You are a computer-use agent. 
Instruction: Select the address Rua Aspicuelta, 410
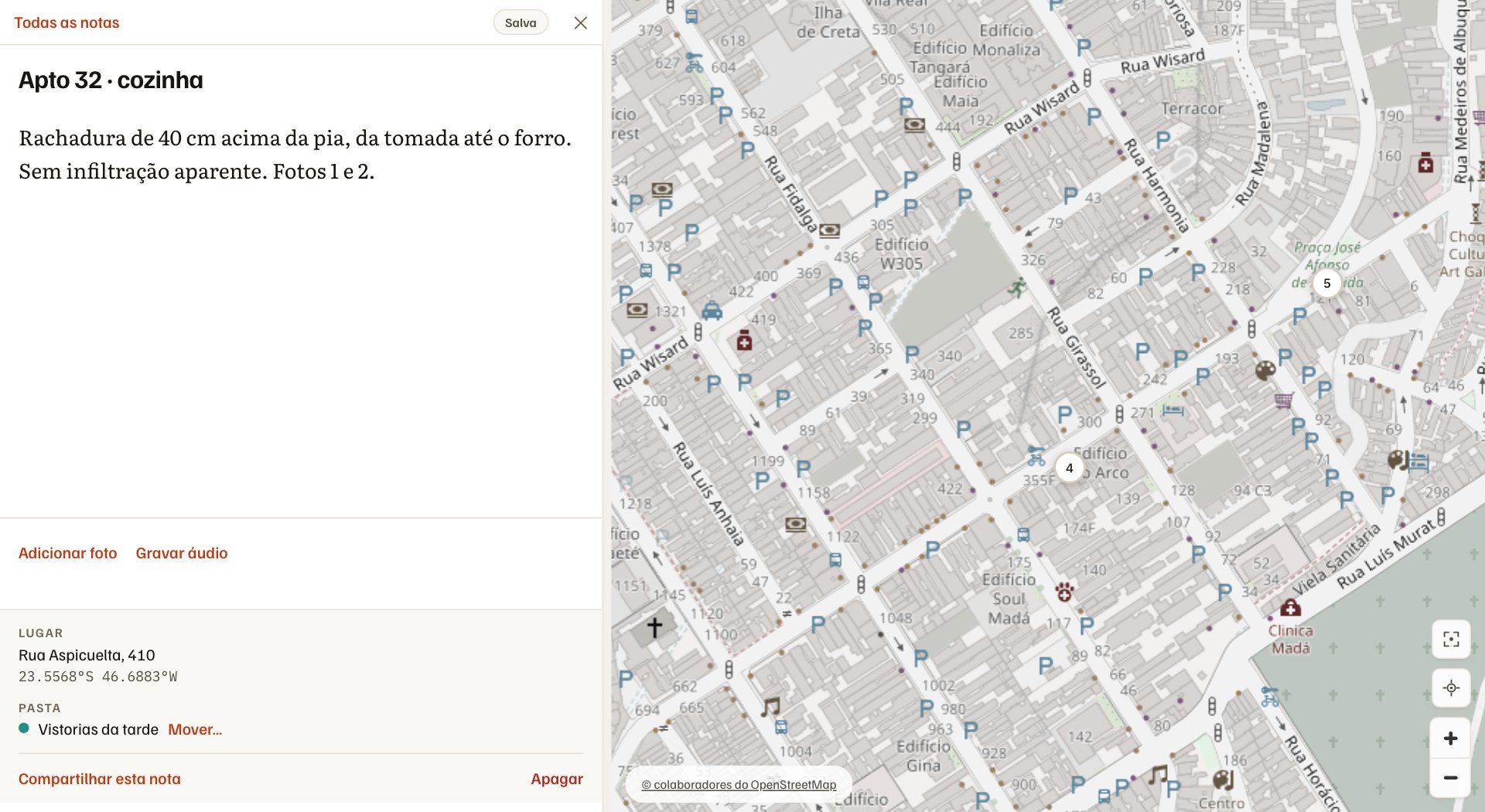87,656
